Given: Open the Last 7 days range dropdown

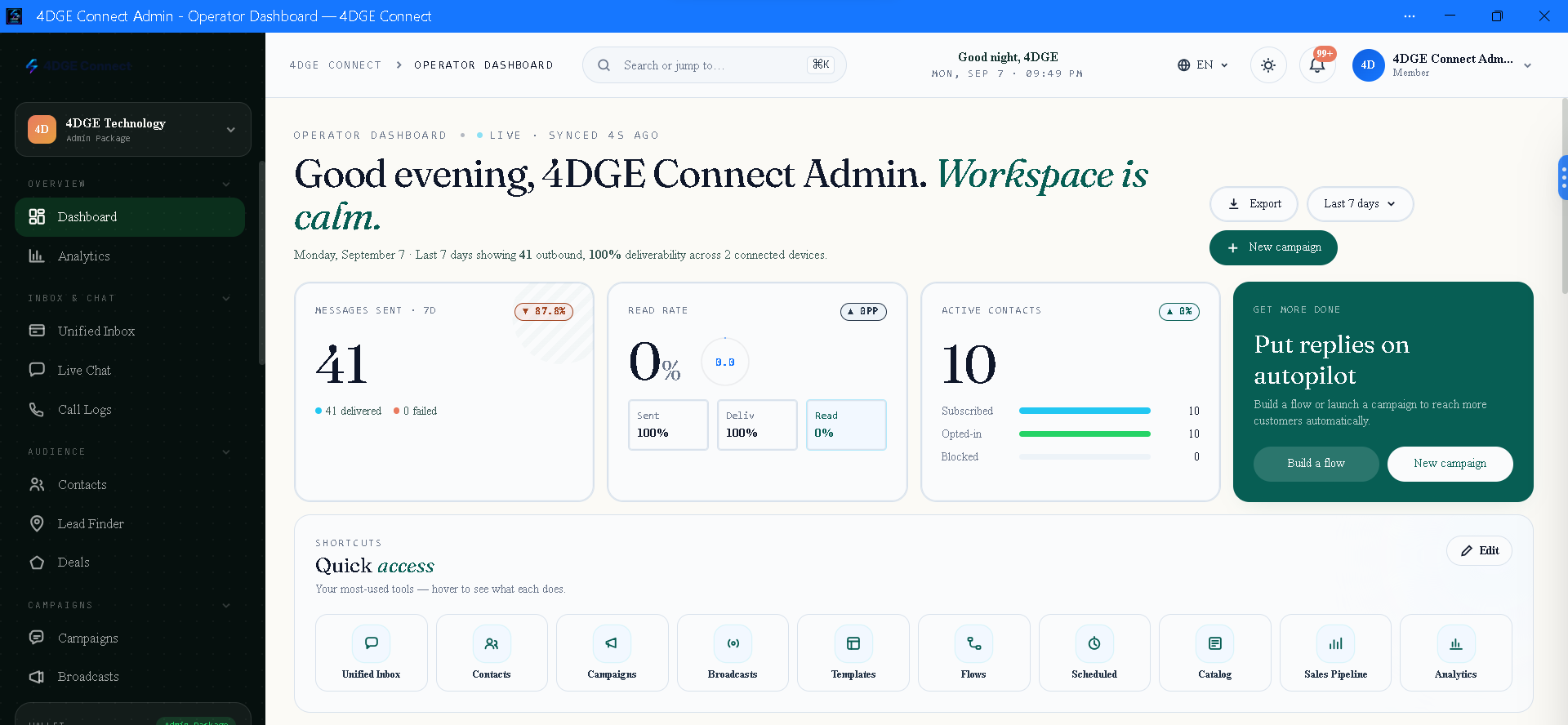Looking at the screenshot, I should coord(1360,204).
